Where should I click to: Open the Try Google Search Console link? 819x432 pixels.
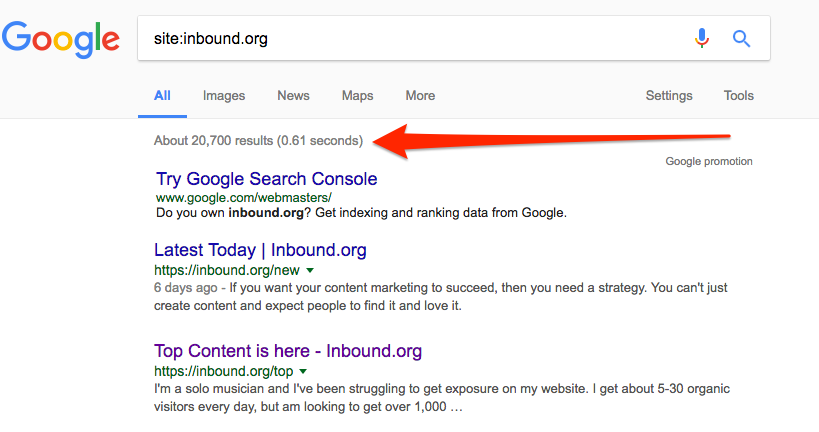(267, 179)
